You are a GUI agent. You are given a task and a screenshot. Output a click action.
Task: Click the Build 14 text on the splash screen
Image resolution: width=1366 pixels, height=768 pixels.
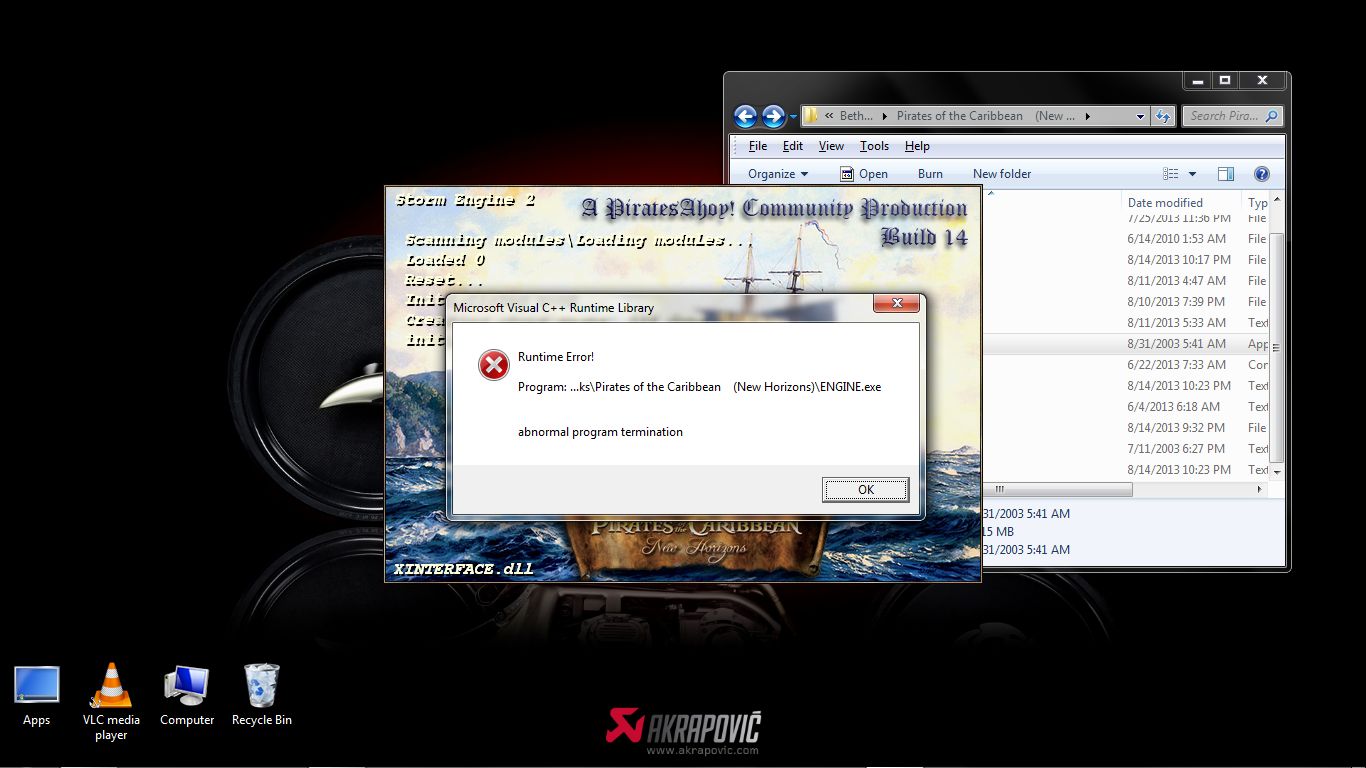[x=924, y=238]
